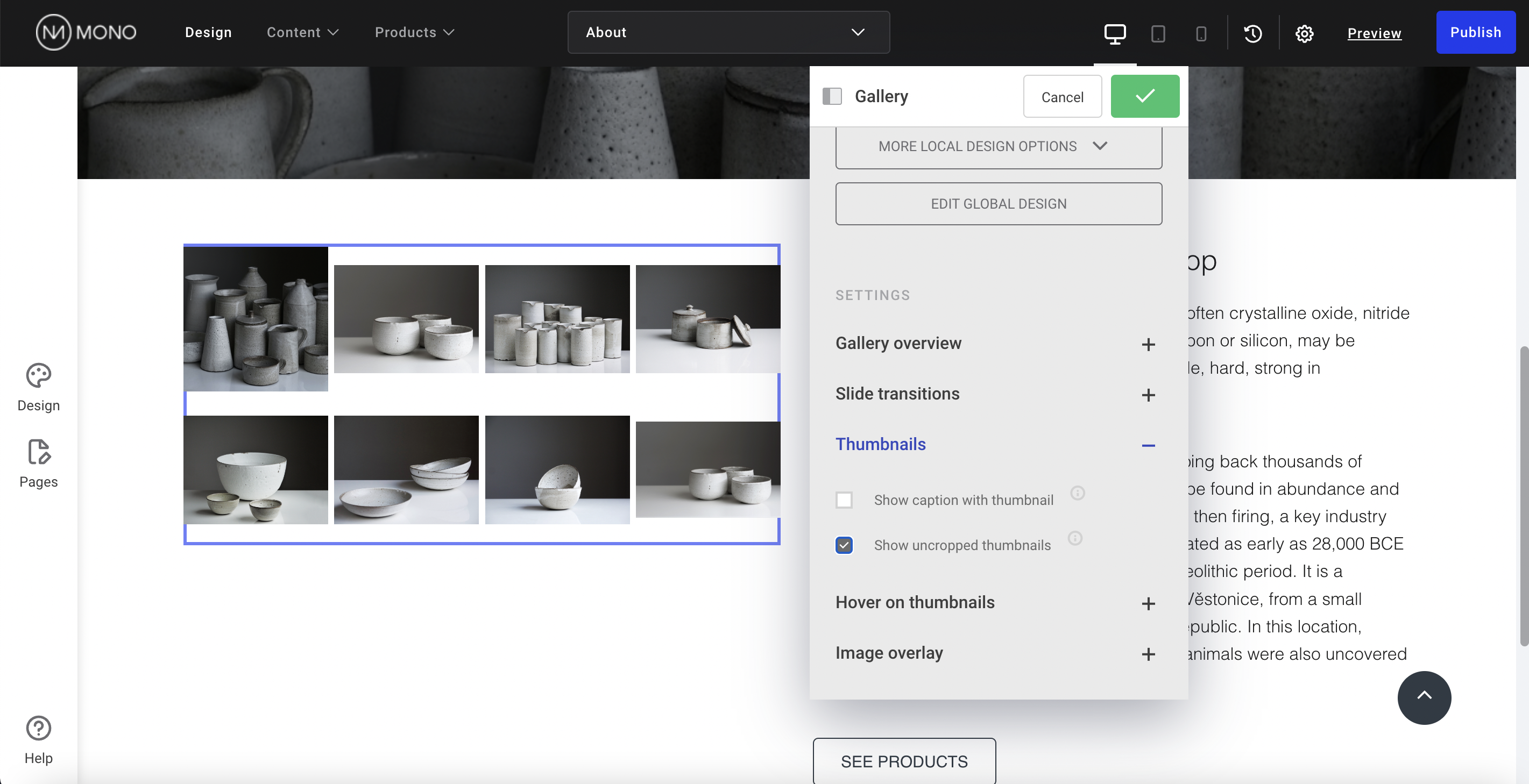Switch to mobile phone view icon

point(1201,33)
